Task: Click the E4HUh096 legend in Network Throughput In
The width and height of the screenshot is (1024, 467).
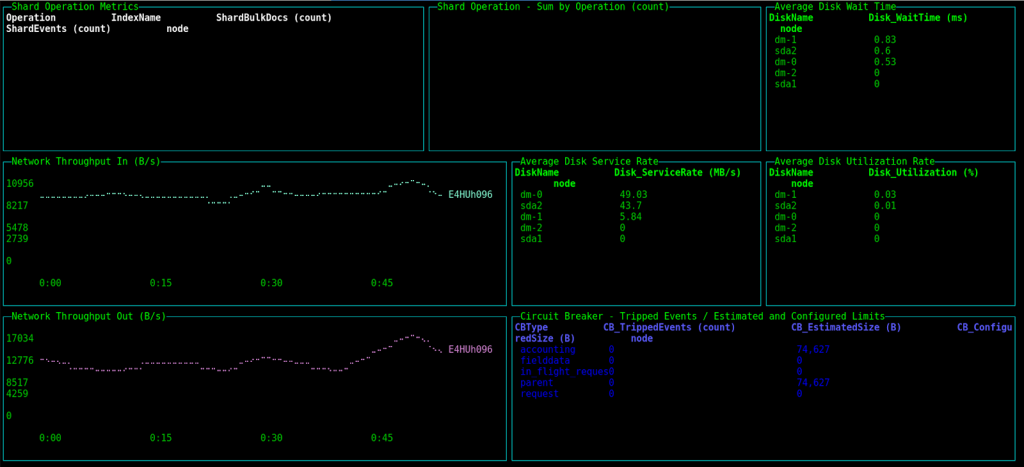Action: 470,195
